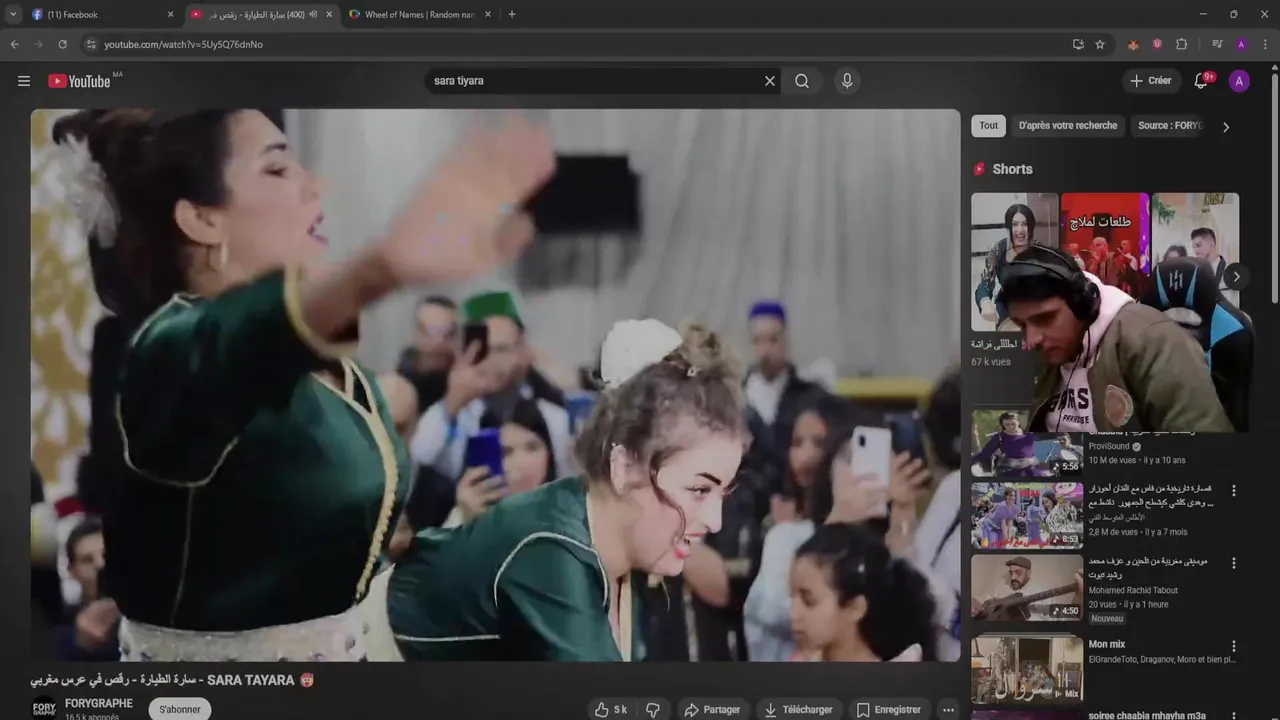Go back in browser history
Screen dimensions: 1280x720
click(x=14, y=44)
